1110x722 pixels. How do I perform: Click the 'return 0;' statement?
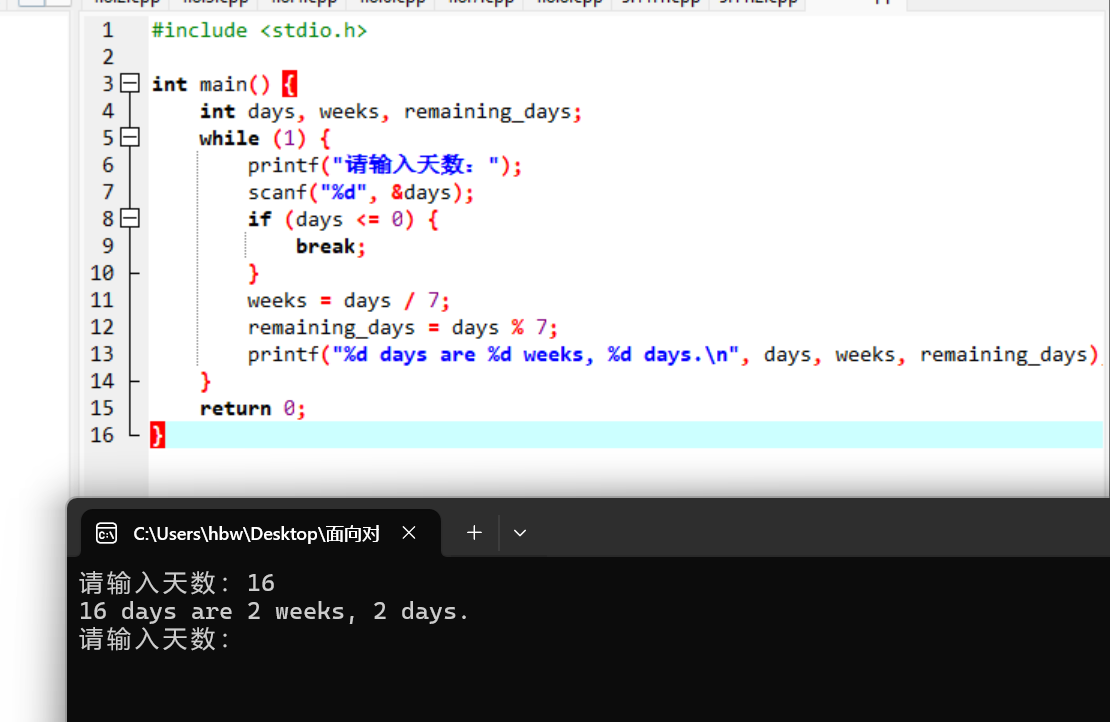tap(253, 408)
